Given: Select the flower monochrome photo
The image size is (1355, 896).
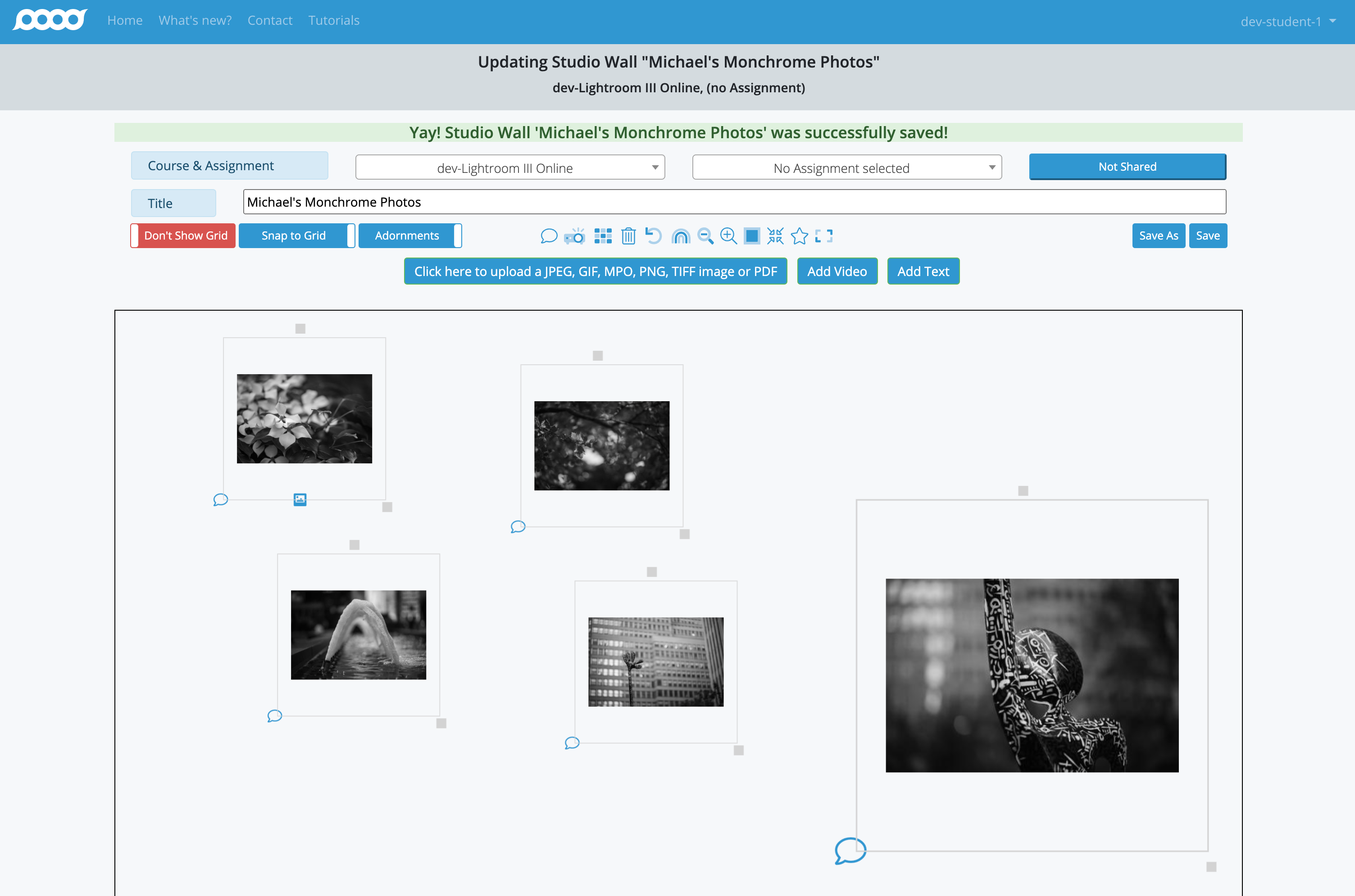Looking at the screenshot, I should [304, 419].
